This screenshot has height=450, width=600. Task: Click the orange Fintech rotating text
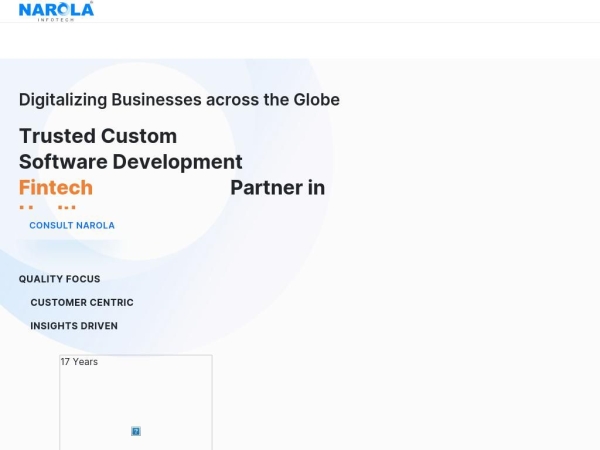click(x=56, y=187)
